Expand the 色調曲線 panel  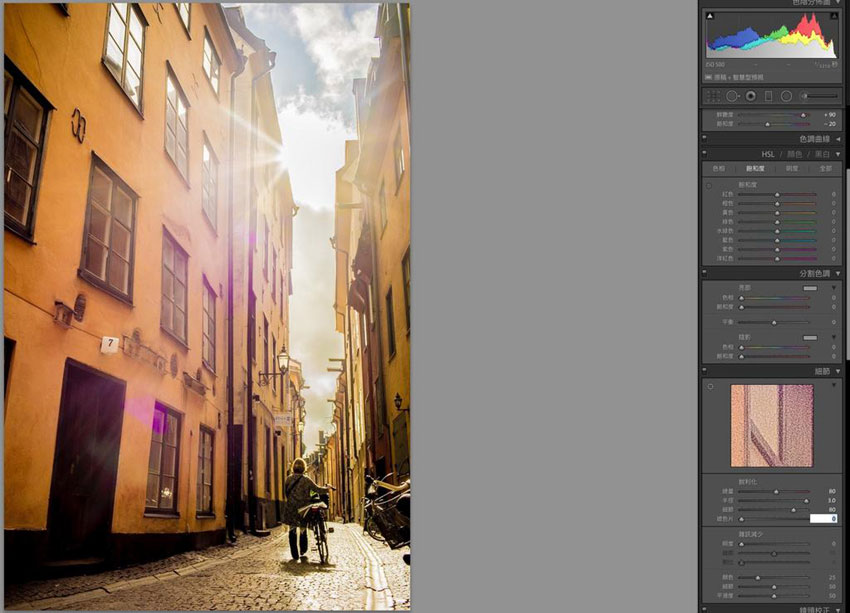pos(838,139)
